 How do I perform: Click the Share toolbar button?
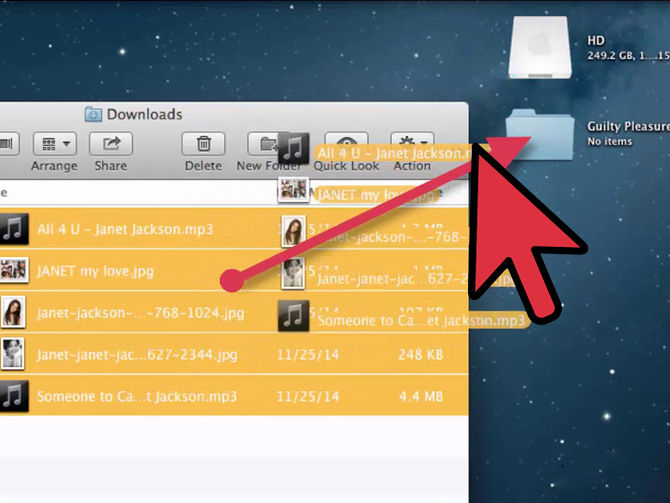(x=111, y=144)
